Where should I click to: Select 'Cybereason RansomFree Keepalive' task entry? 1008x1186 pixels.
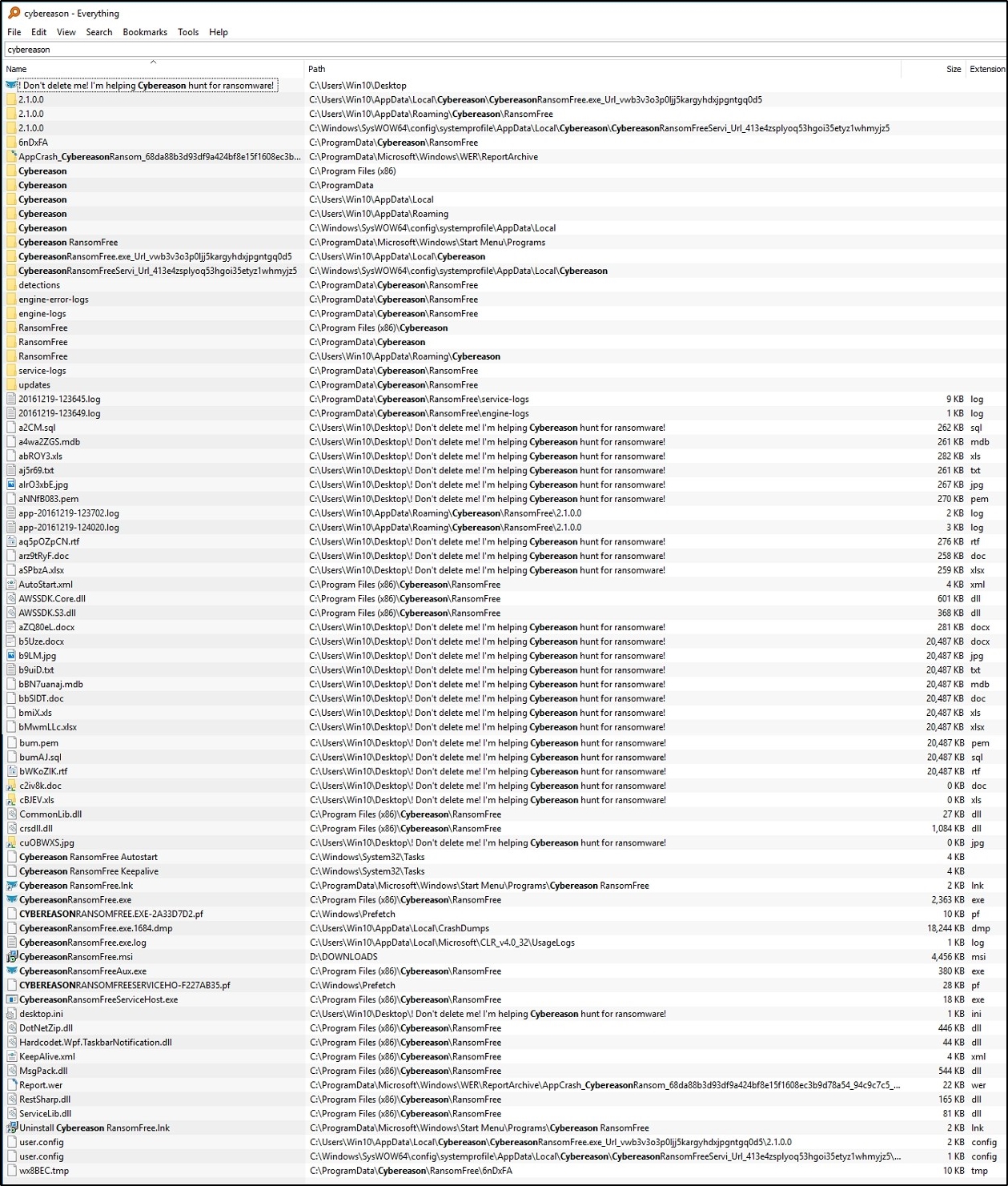point(89,871)
